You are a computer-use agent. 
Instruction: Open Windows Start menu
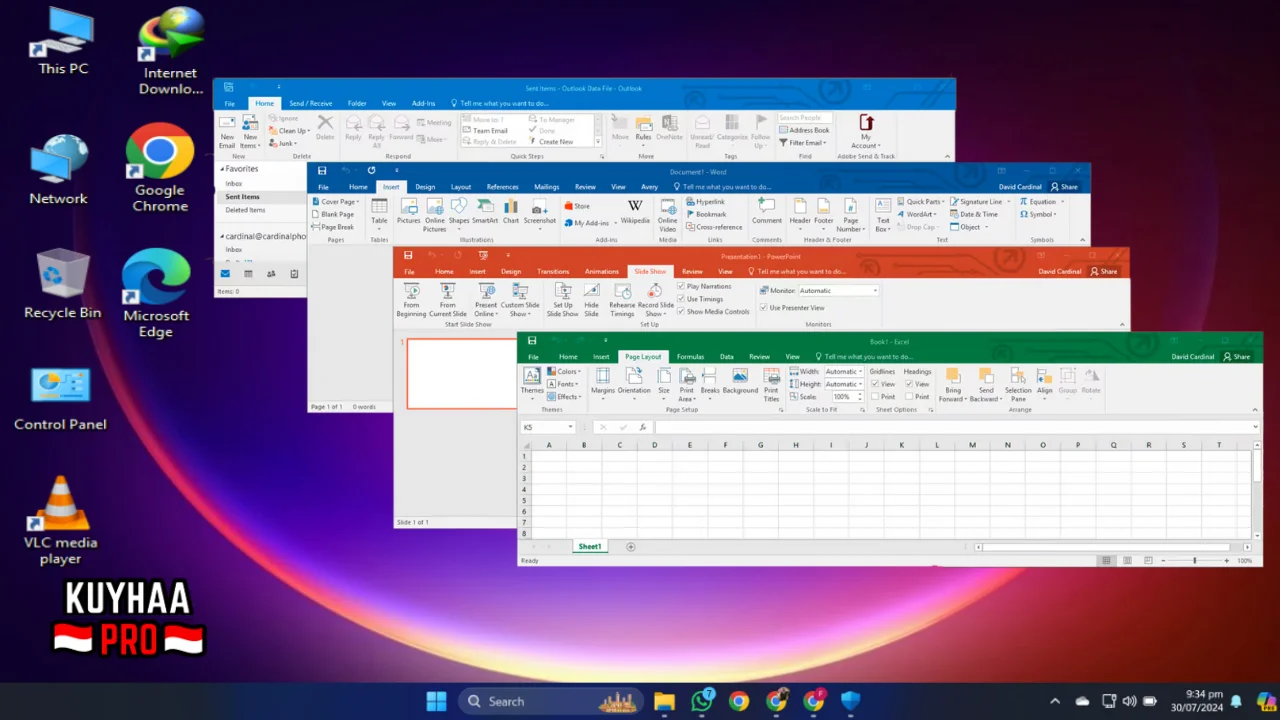437,701
